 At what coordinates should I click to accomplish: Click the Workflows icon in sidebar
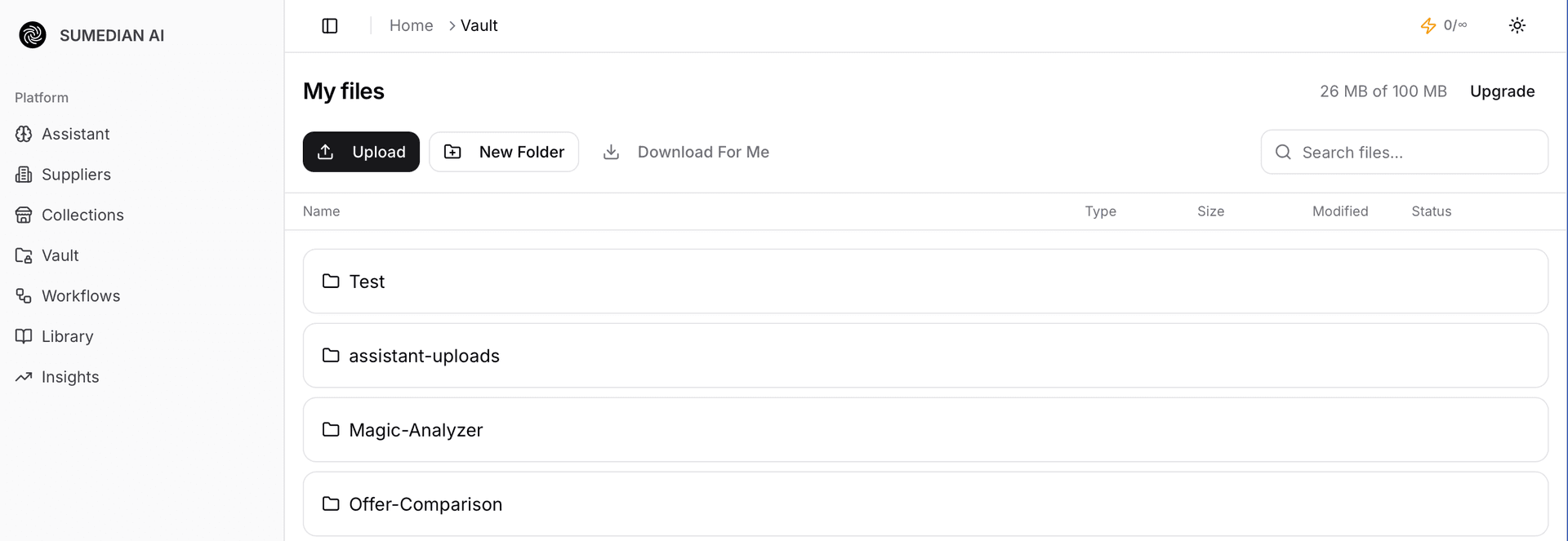(24, 296)
